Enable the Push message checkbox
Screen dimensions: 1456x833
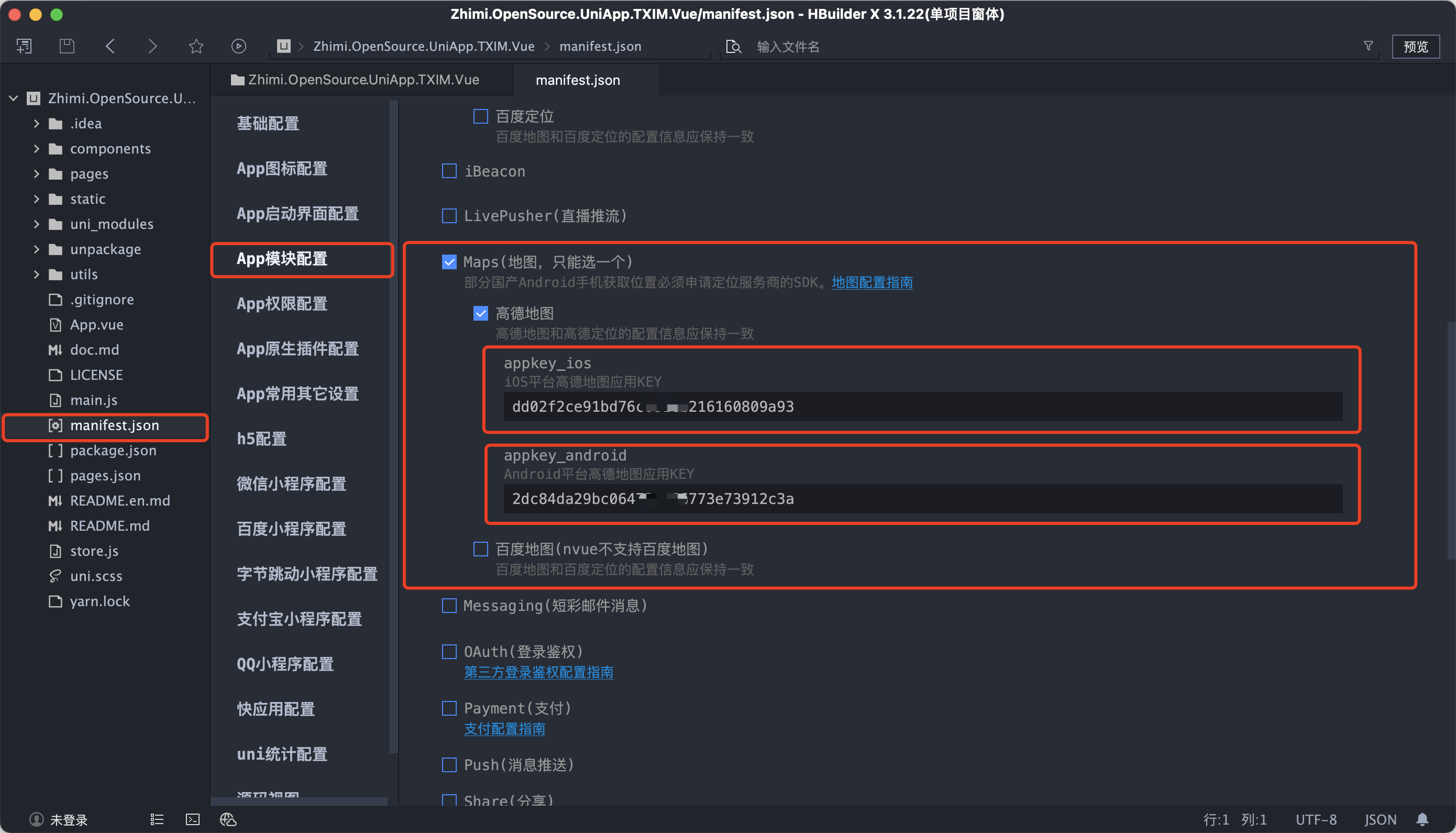pos(449,765)
